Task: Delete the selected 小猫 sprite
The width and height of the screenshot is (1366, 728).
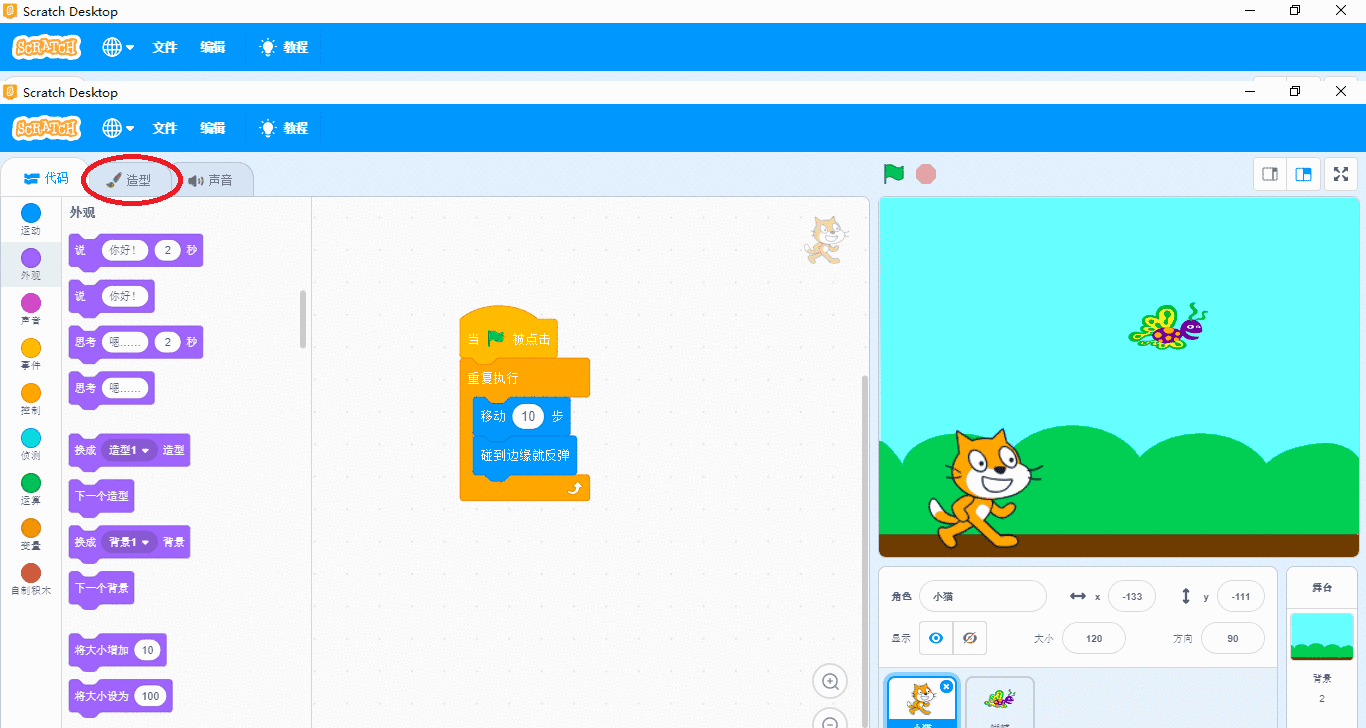Action: [x=946, y=687]
